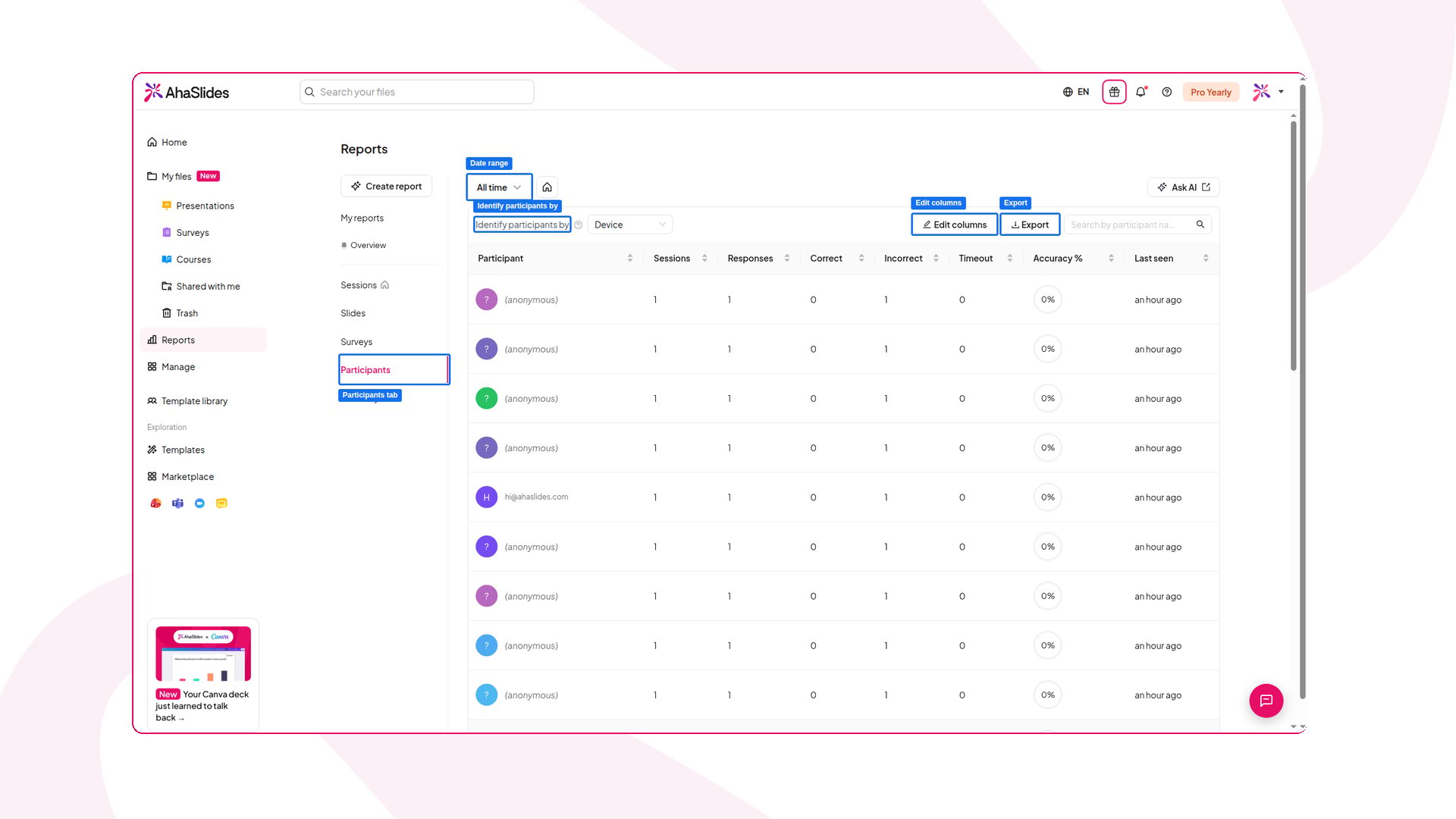Click the Google Slides integration icon
Screen dimensions: 1456x819
click(221, 504)
